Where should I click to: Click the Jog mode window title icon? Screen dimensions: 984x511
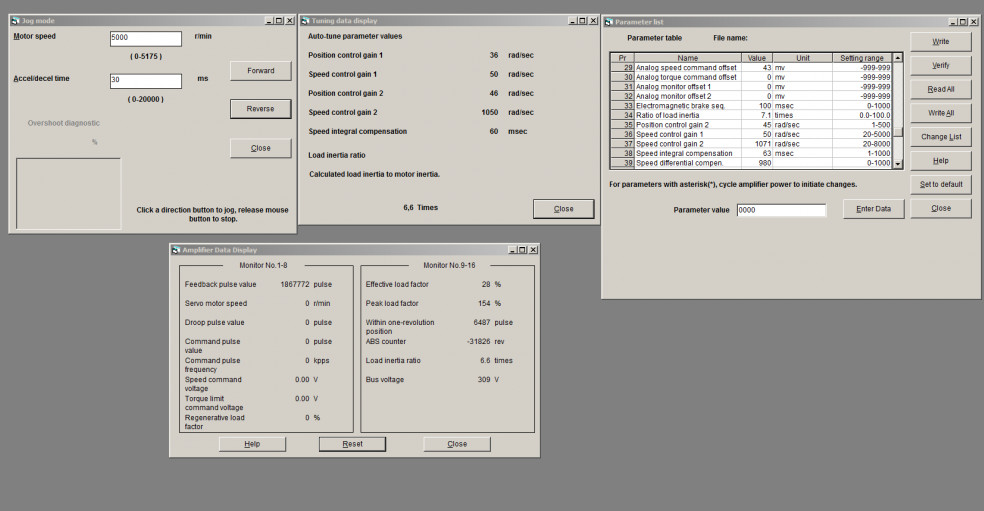click(16, 21)
